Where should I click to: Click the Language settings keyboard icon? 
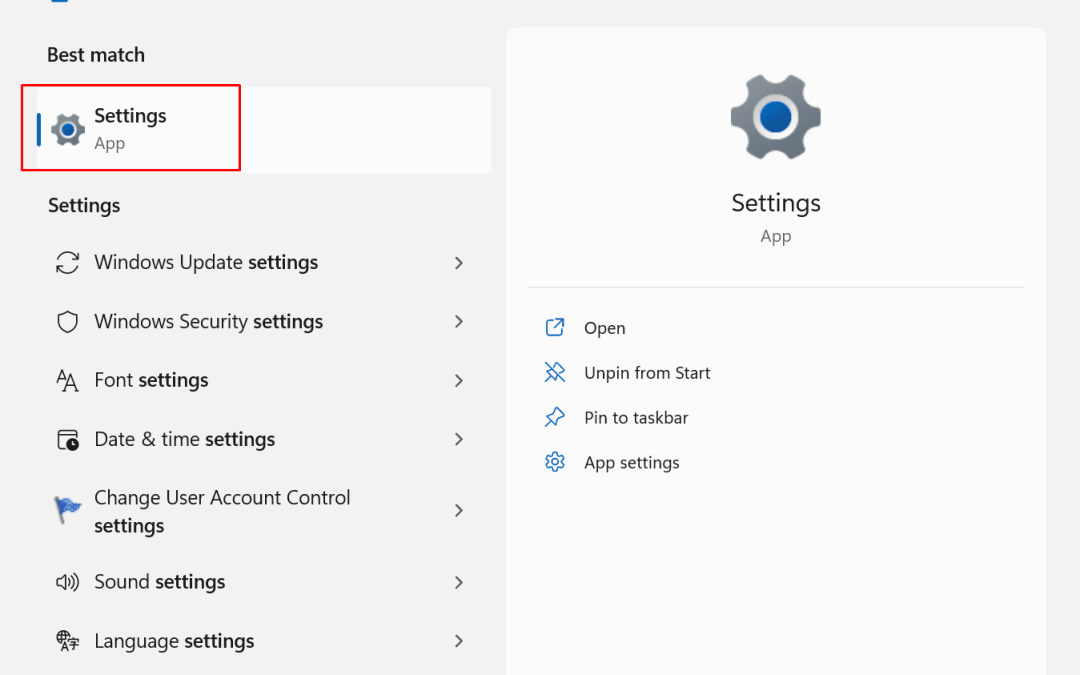[x=67, y=640]
